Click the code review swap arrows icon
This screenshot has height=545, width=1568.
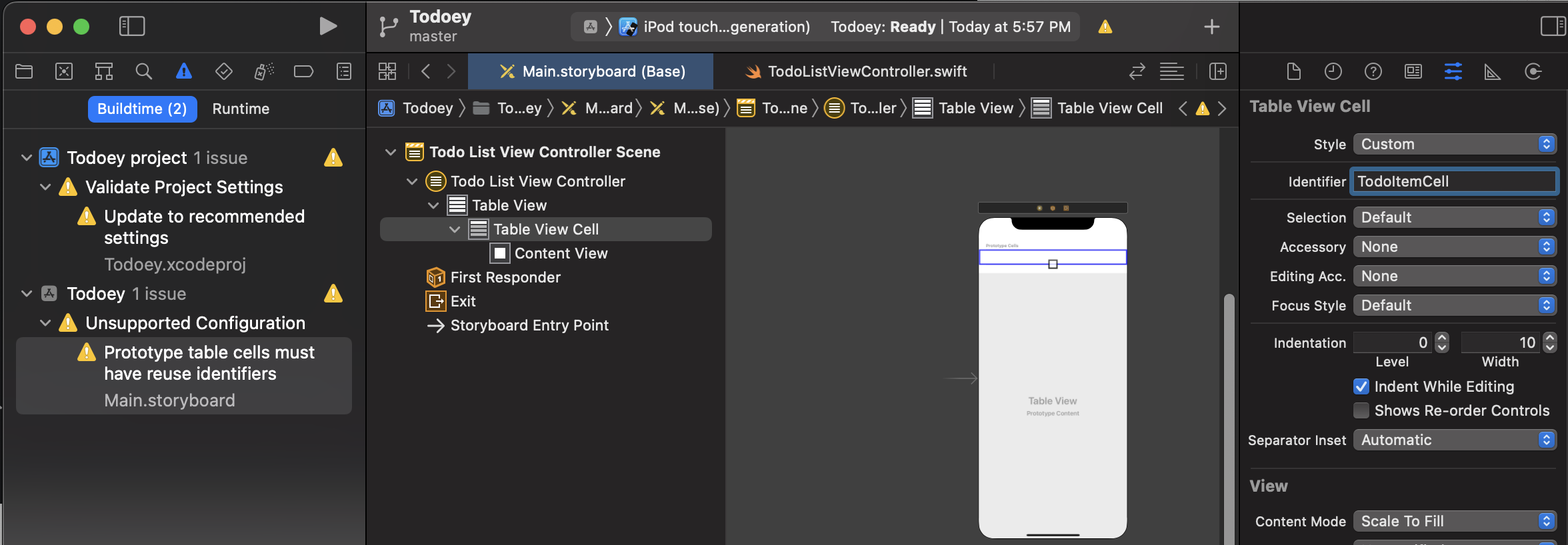click(x=1137, y=71)
